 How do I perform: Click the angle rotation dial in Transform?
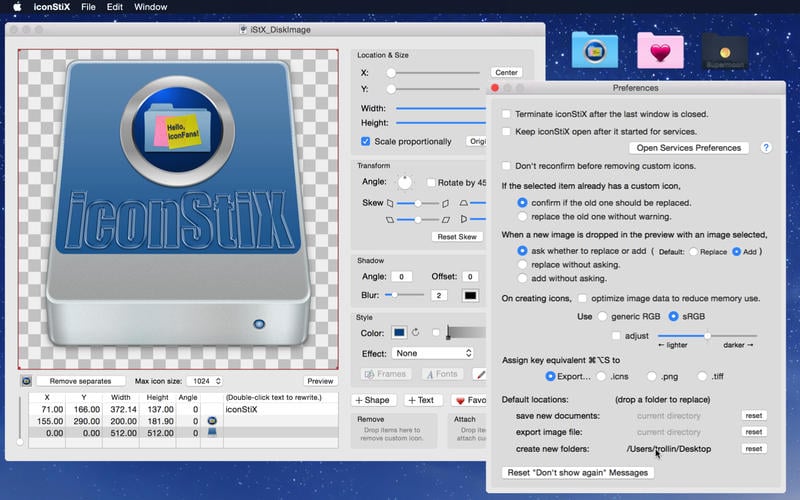click(405, 182)
